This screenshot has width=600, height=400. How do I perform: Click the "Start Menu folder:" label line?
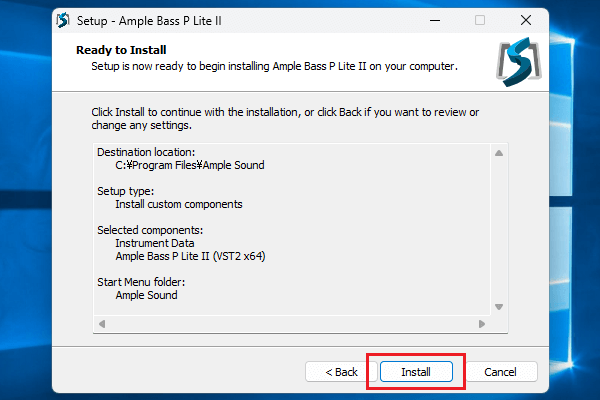tap(141, 282)
